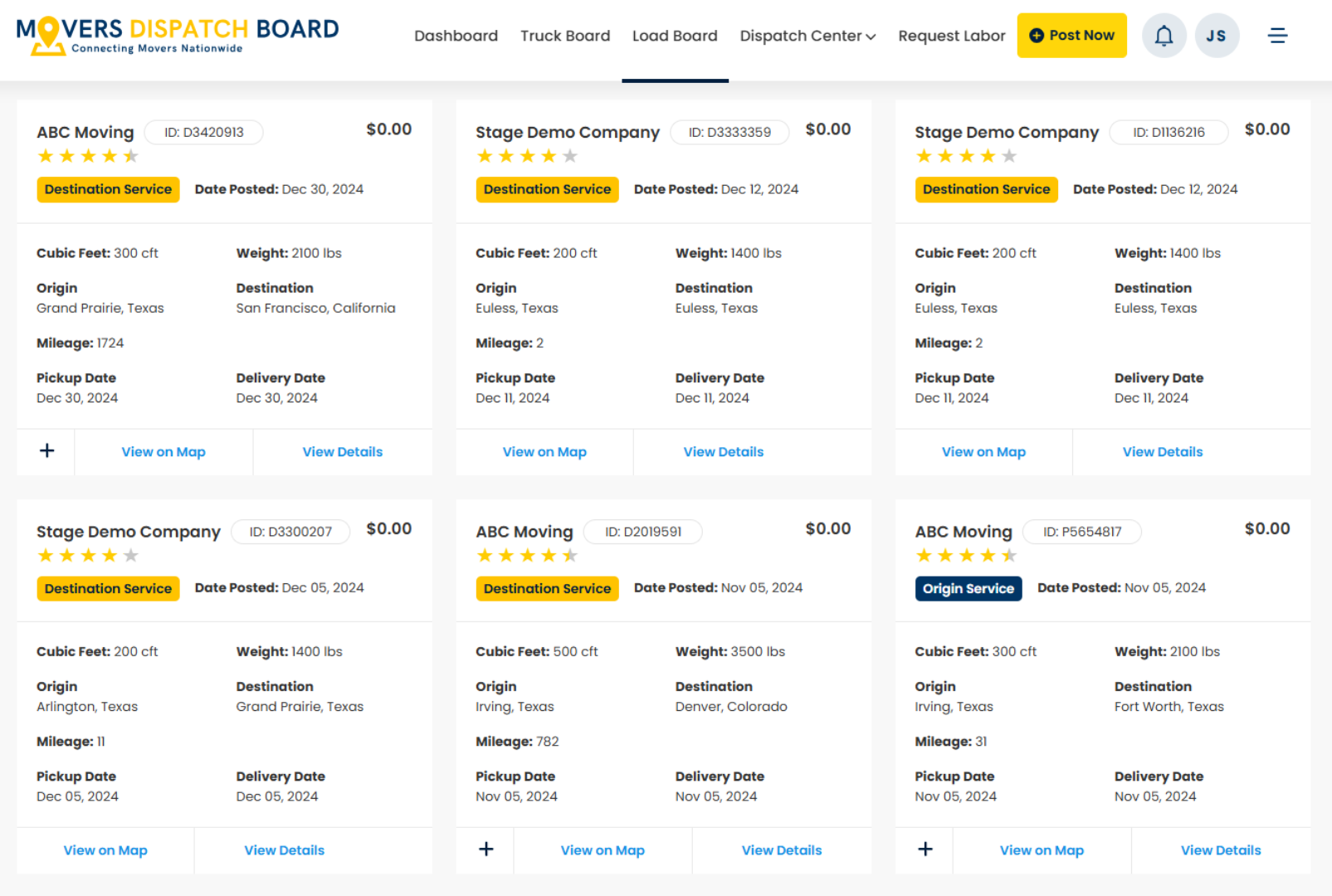This screenshot has height=896, width=1332.
Task: Expand load D2019591 with plus icon
Action: pyautogui.click(x=486, y=850)
